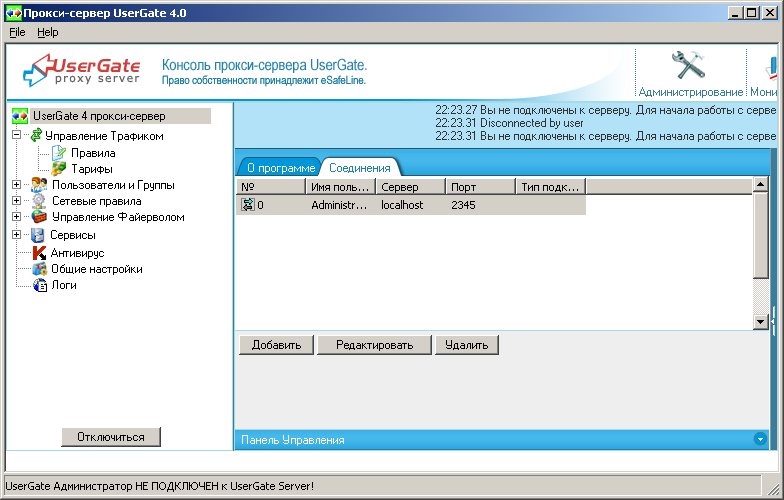
Task: Sort by the Порт column header
Action: (480, 186)
